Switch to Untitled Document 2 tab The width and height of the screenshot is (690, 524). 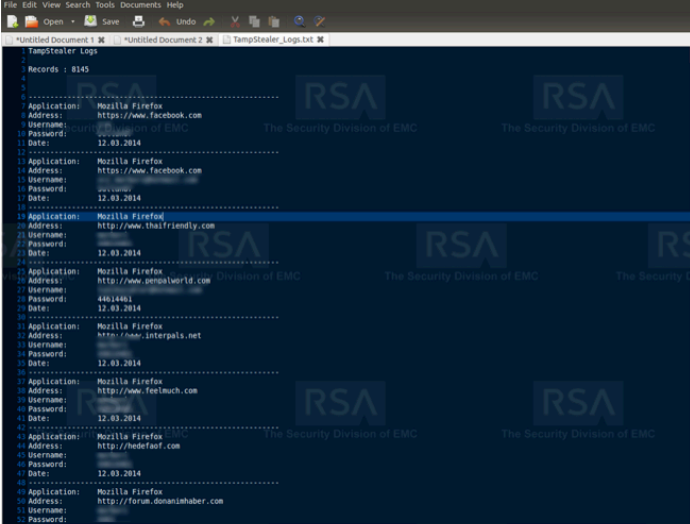point(162,39)
